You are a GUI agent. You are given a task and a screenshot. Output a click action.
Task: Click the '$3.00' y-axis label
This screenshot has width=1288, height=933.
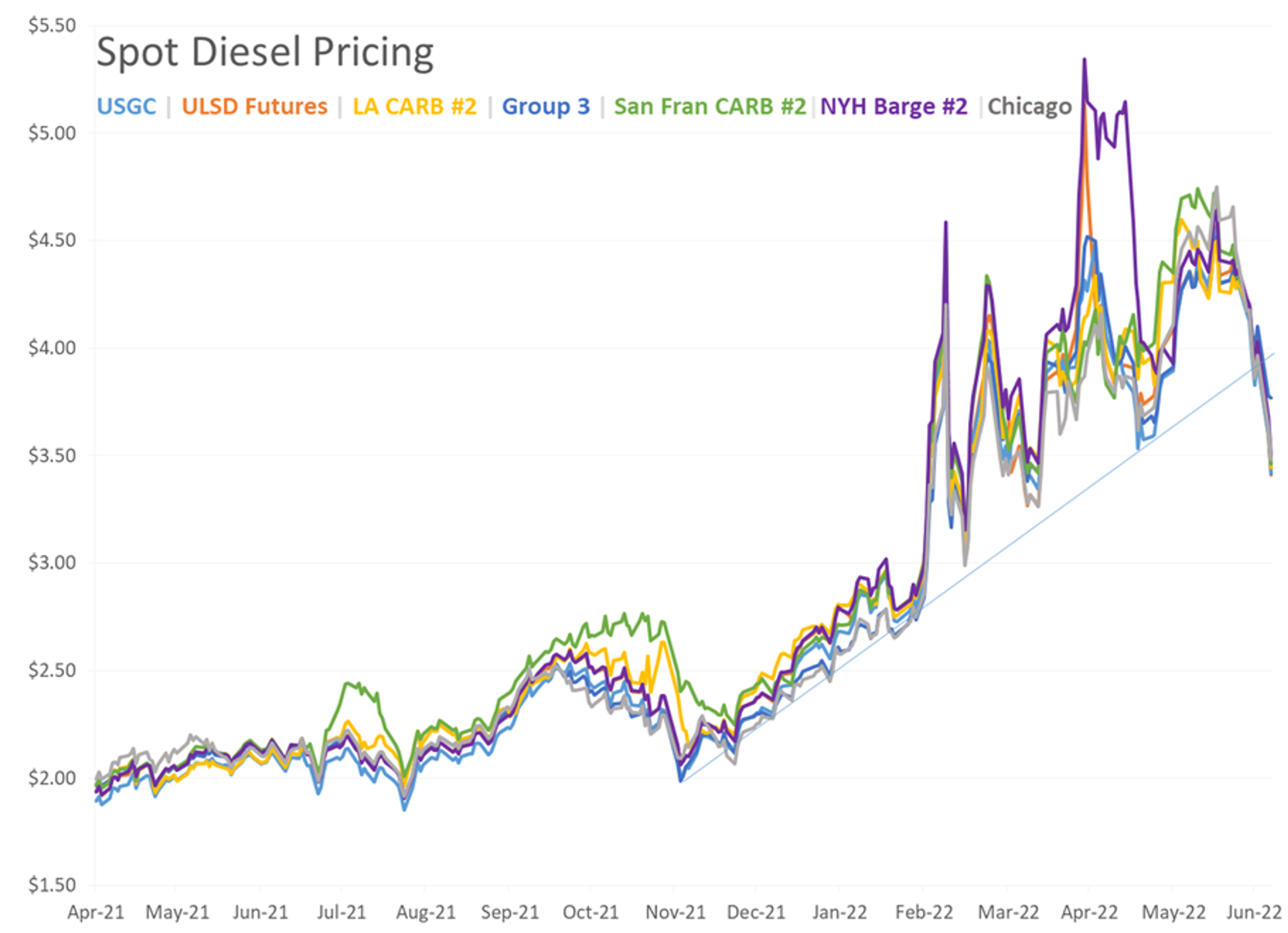52,563
